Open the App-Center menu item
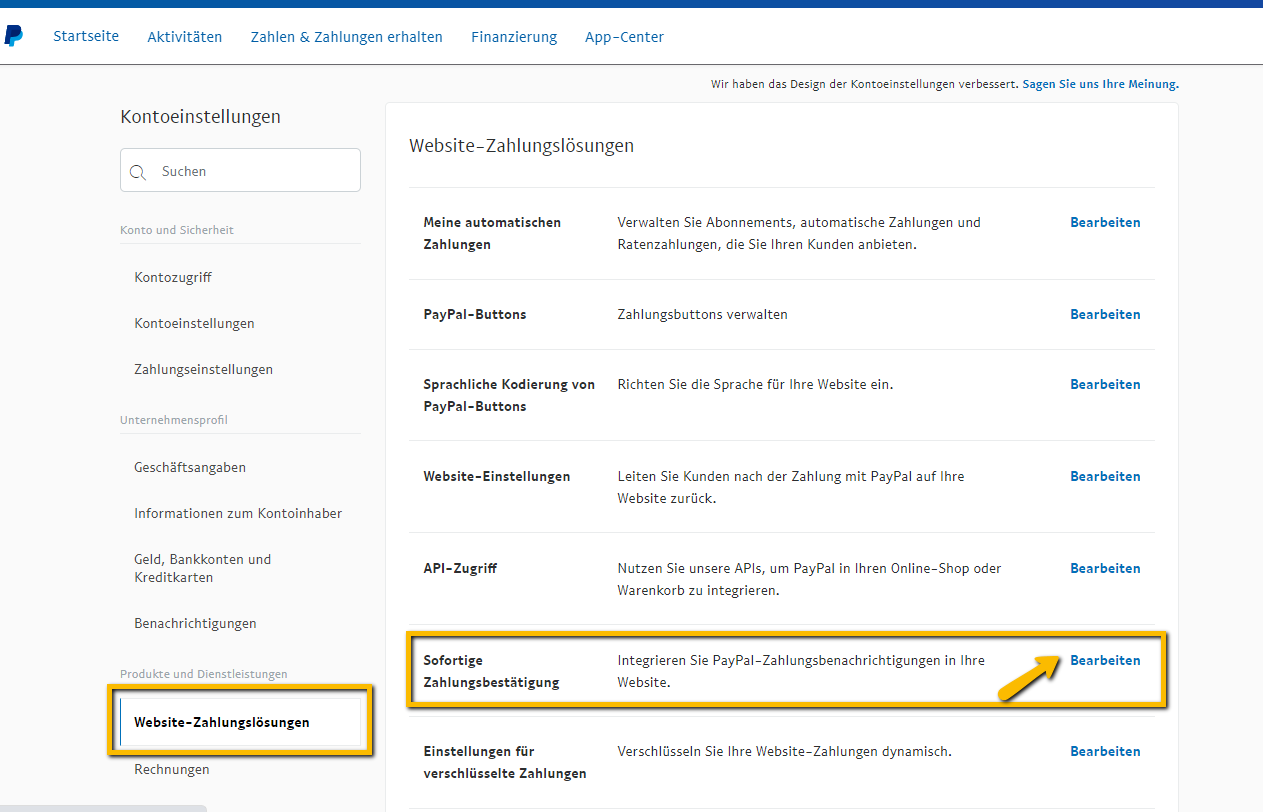Image resolution: width=1263 pixels, height=812 pixels. click(x=624, y=37)
